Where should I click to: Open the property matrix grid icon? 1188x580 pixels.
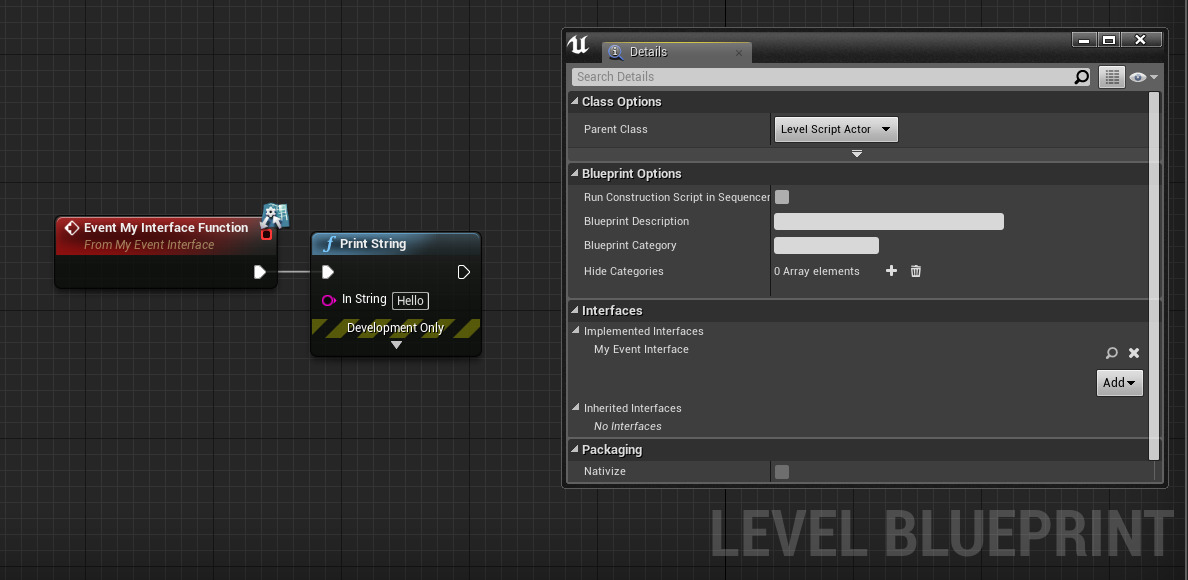pos(1111,76)
